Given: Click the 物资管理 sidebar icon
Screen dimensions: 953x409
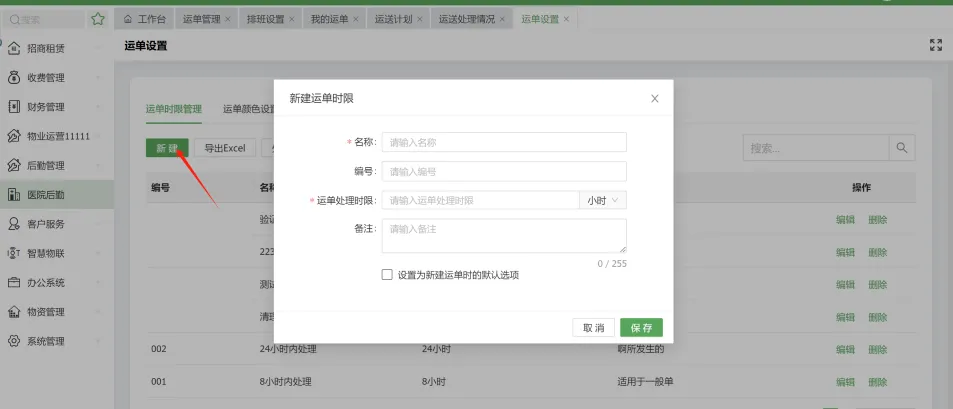Looking at the screenshot, I should (x=14, y=312).
